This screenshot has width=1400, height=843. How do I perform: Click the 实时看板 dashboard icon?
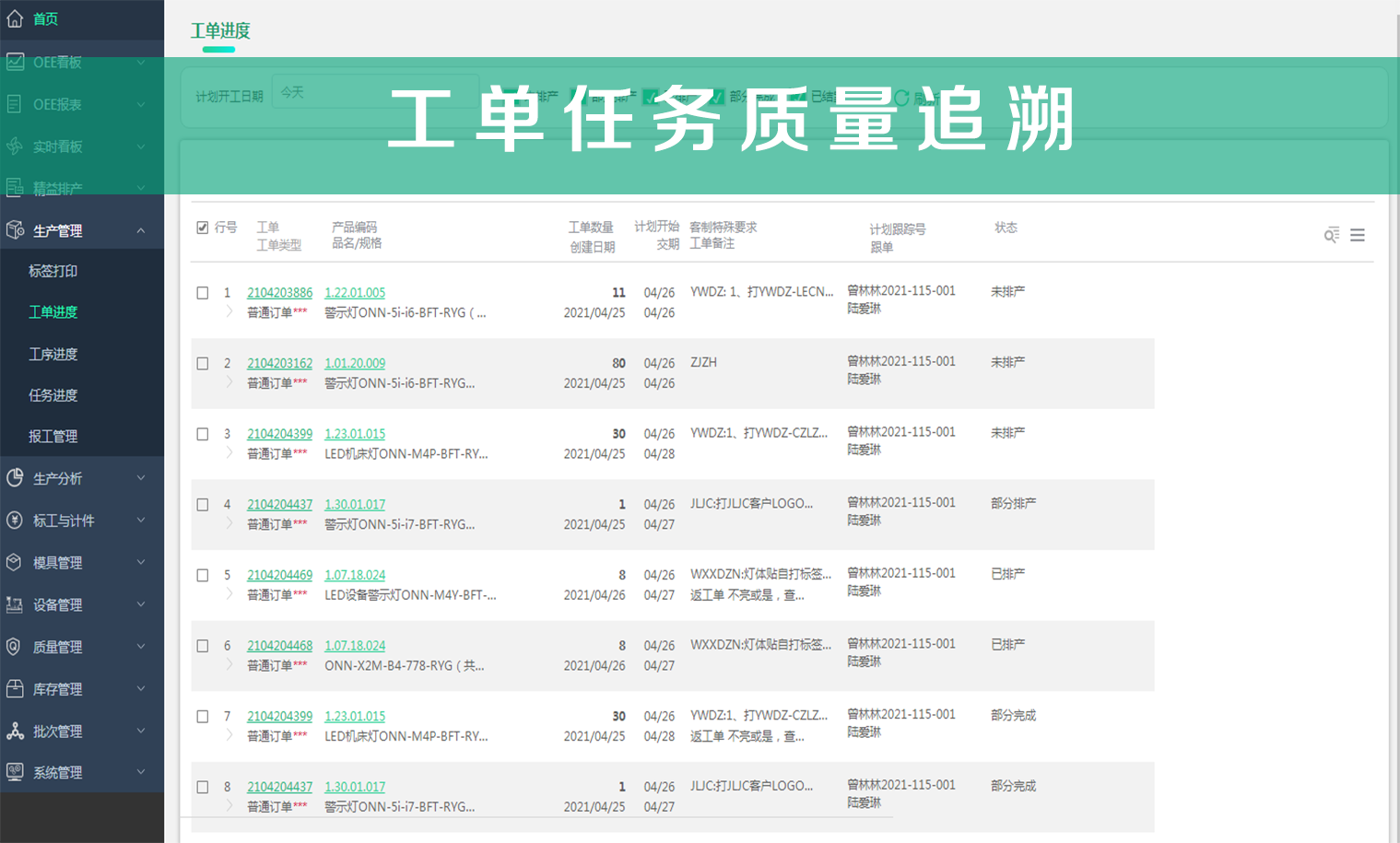14,146
